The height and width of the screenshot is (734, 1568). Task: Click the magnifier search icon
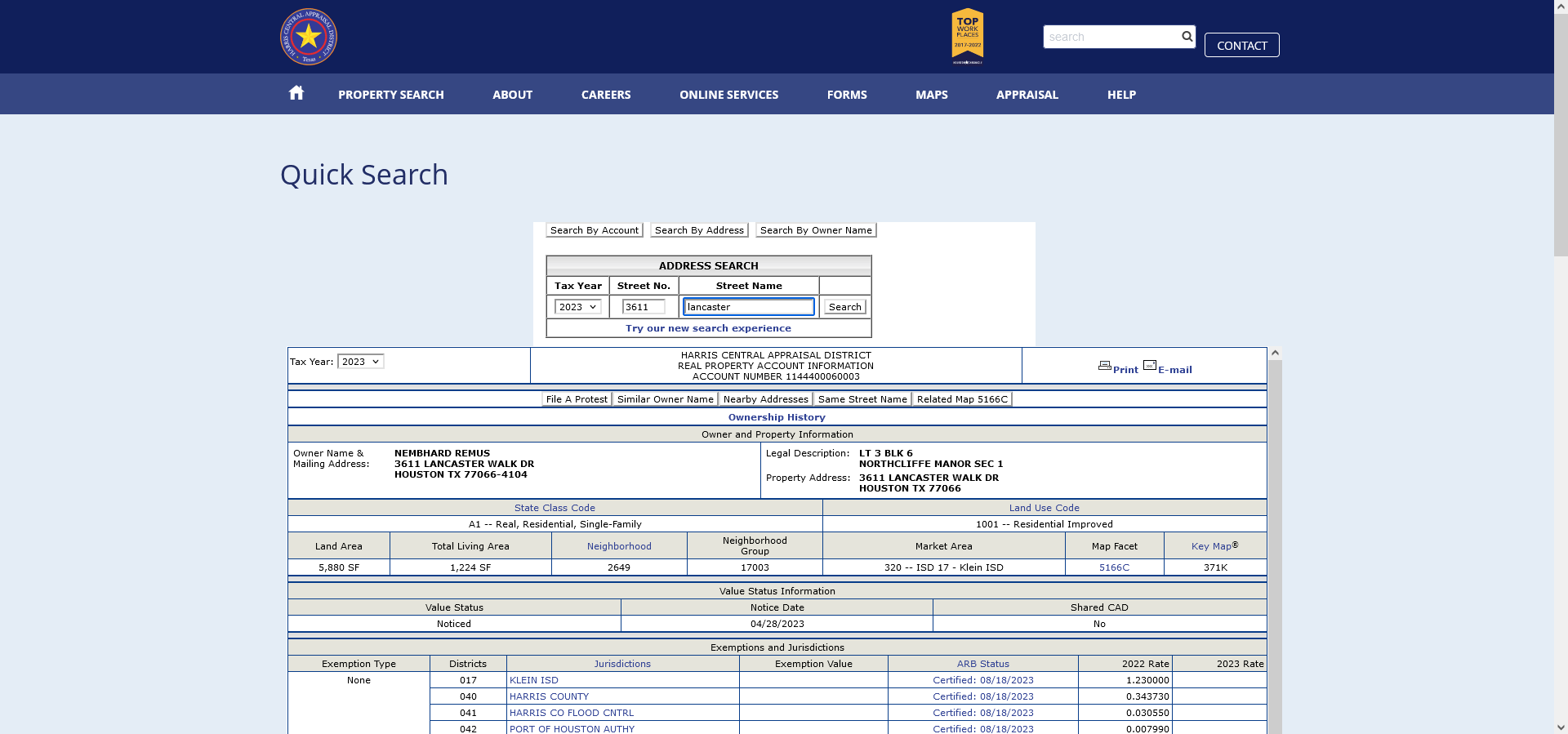coord(1187,36)
